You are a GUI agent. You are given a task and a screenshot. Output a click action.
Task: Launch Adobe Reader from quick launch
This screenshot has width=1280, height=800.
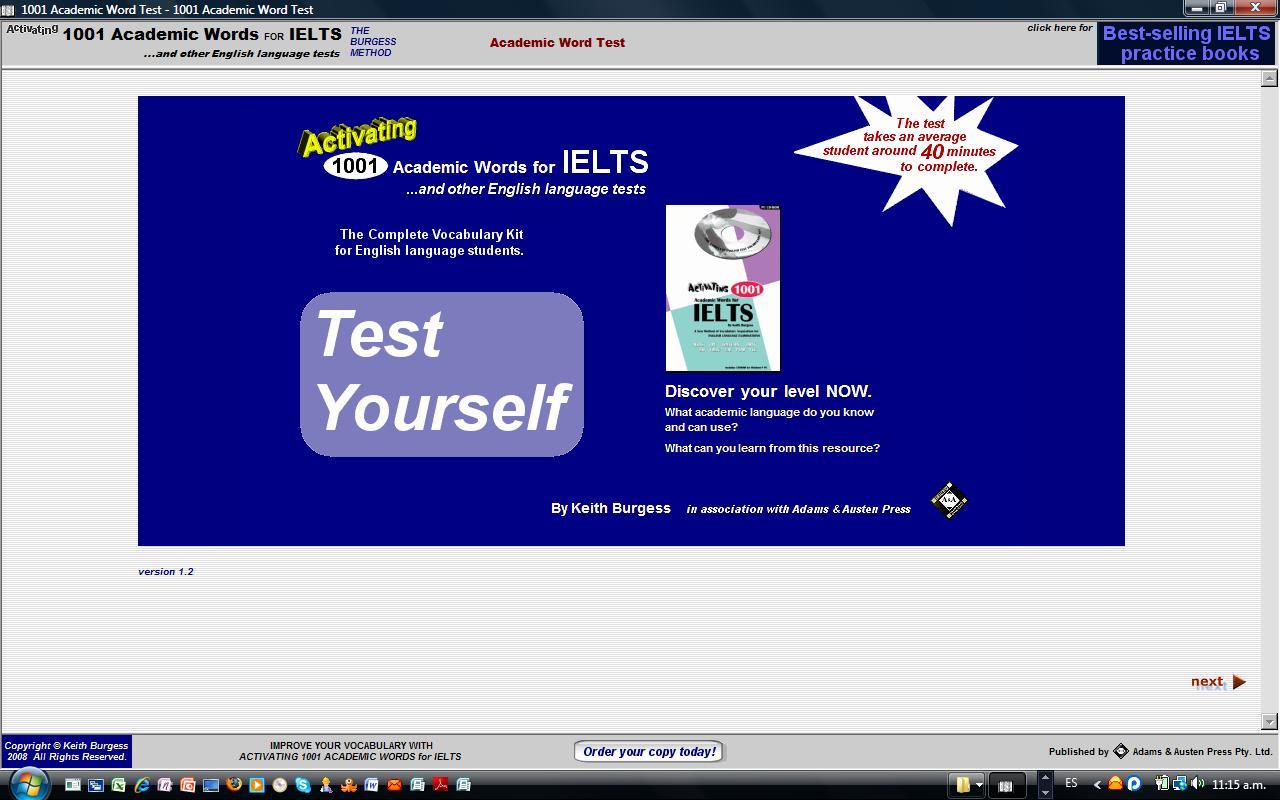[x=440, y=785]
